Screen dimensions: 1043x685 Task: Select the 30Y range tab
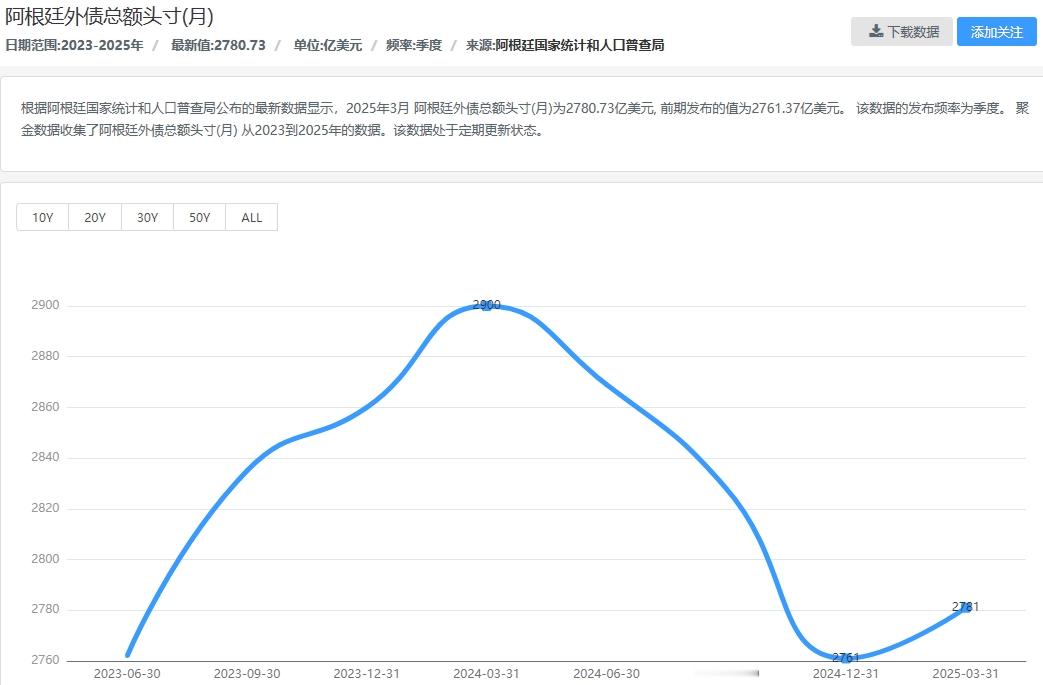point(147,217)
